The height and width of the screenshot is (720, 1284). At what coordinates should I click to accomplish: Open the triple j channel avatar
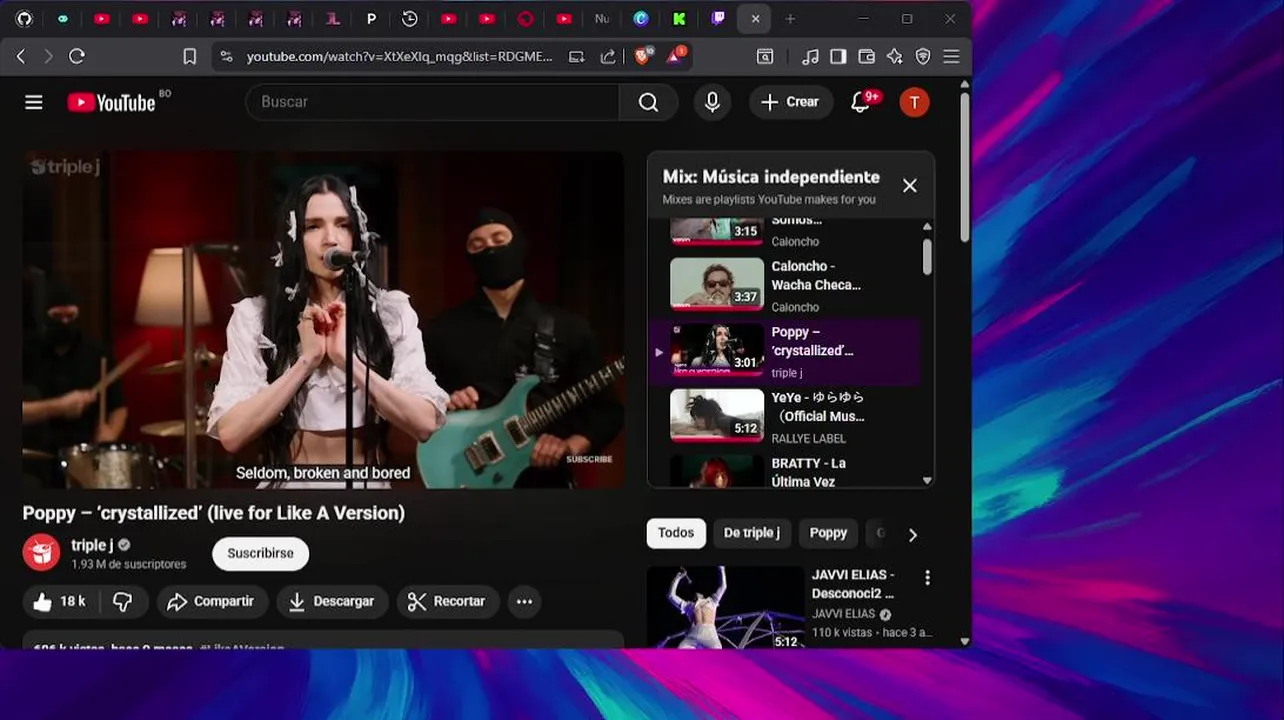tap(41, 553)
